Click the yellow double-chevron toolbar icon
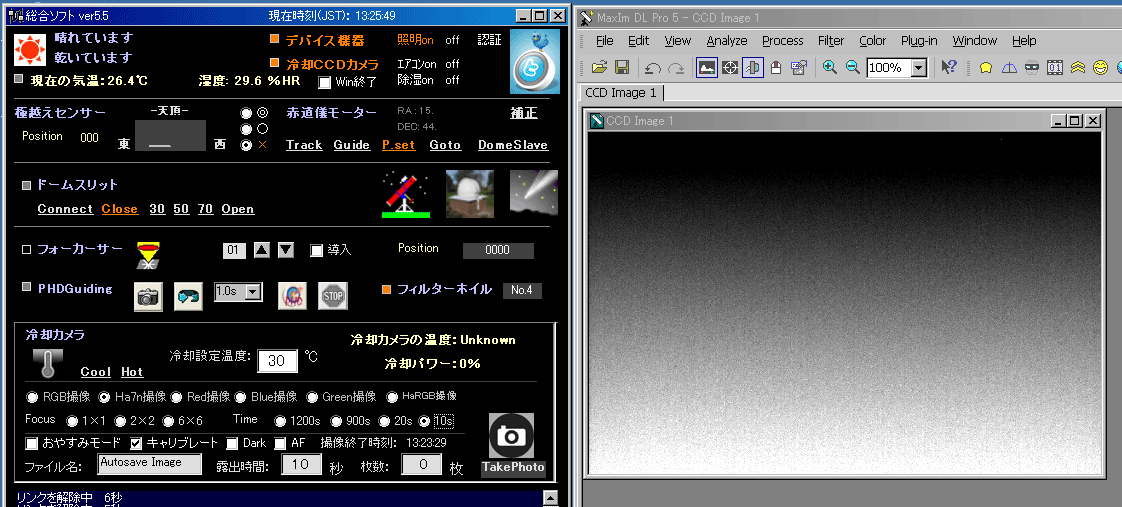The height and width of the screenshot is (507, 1122). coord(1077,68)
